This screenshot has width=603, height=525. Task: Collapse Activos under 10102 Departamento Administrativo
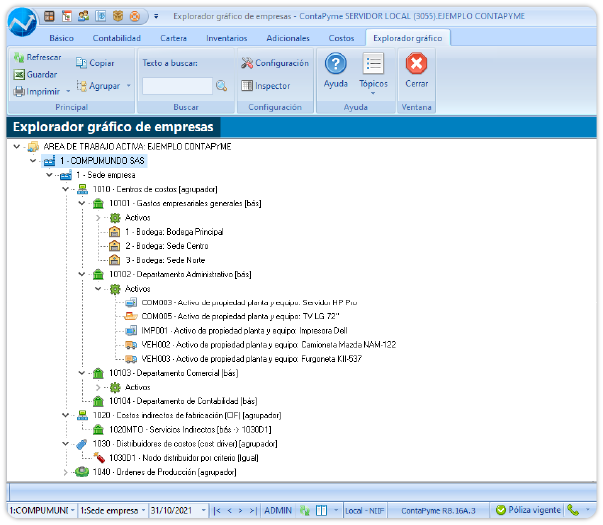tap(98, 288)
